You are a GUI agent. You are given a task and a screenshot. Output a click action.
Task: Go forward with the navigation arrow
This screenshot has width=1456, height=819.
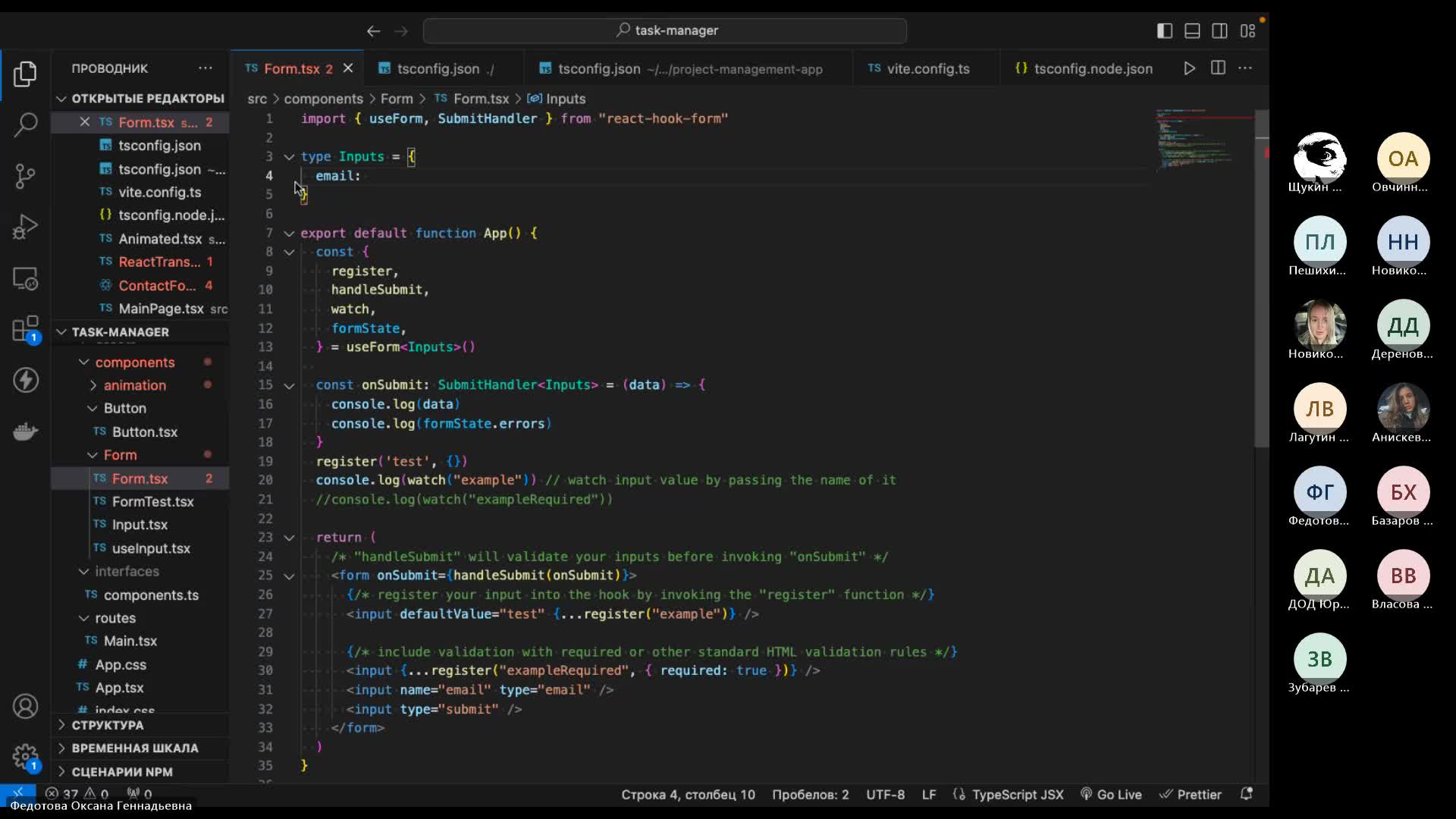(401, 31)
